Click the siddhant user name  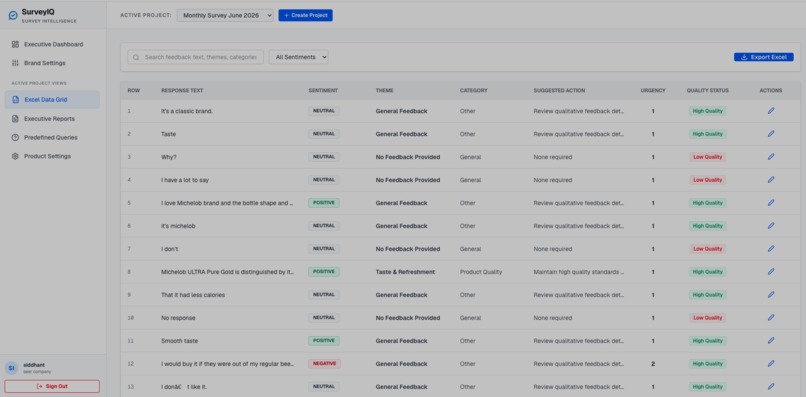(34, 365)
